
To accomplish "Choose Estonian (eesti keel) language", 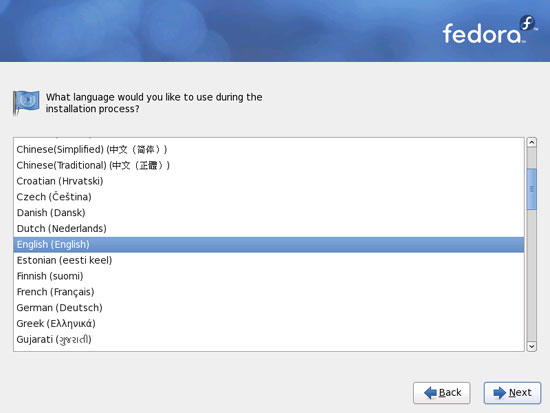I will pyautogui.click(x=269, y=260).
